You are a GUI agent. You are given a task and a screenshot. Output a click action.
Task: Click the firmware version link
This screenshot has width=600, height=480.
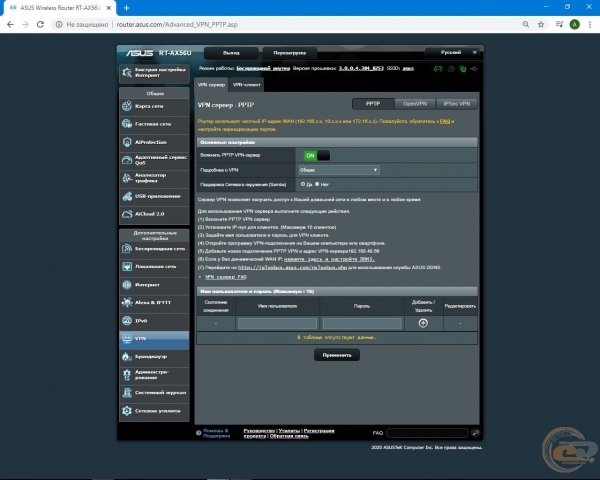click(x=361, y=69)
